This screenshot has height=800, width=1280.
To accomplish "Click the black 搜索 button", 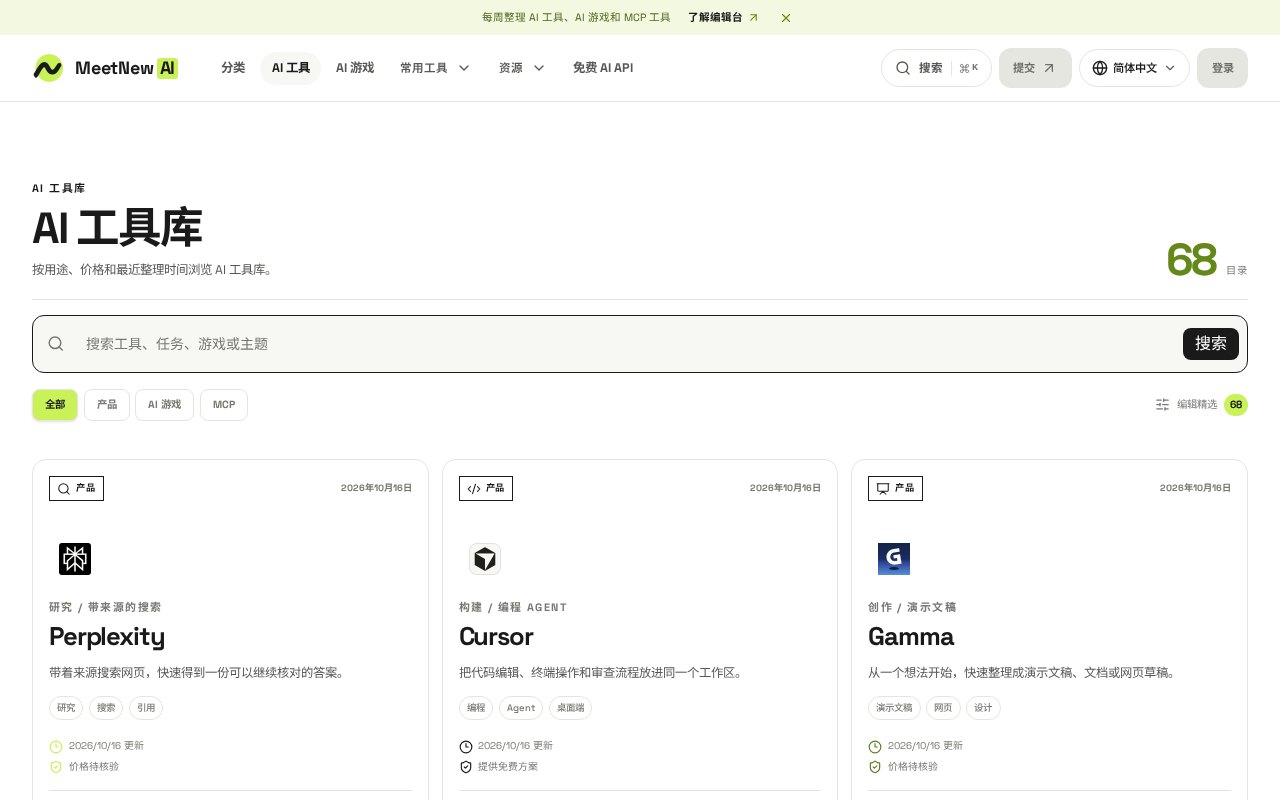I will click(x=1211, y=344).
